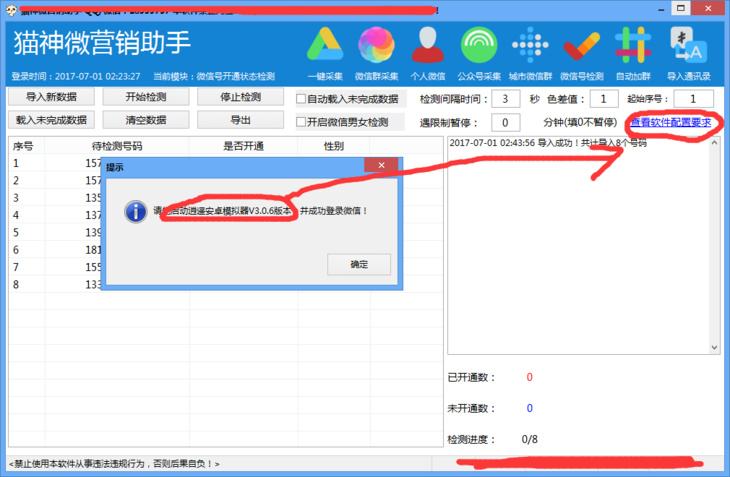Click 载入未完成数据 button
The image size is (730, 477).
tap(51, 120)
